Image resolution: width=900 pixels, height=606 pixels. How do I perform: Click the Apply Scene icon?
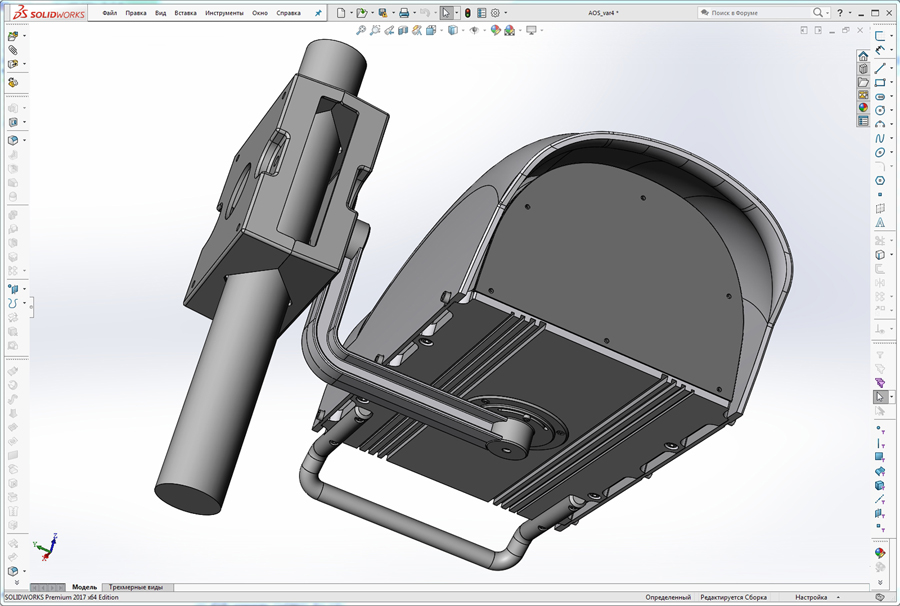[509, 30]
